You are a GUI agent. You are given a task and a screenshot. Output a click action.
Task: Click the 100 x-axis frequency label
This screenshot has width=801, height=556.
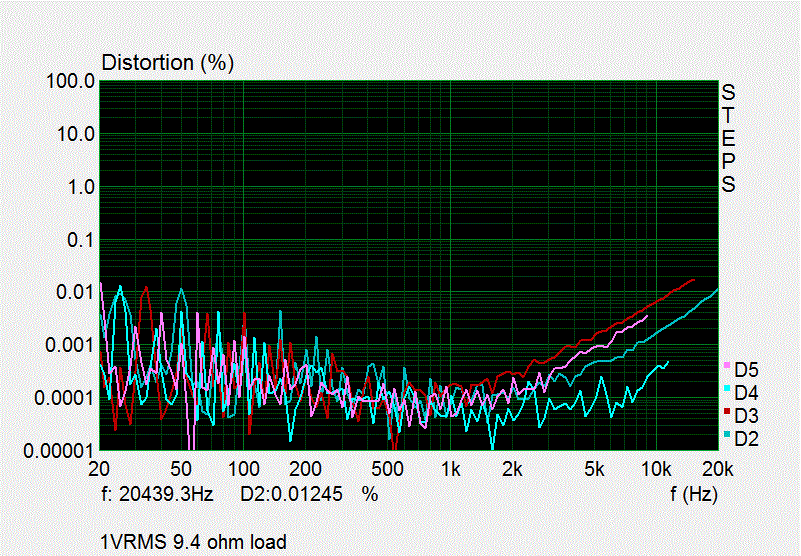pos(243,469)
